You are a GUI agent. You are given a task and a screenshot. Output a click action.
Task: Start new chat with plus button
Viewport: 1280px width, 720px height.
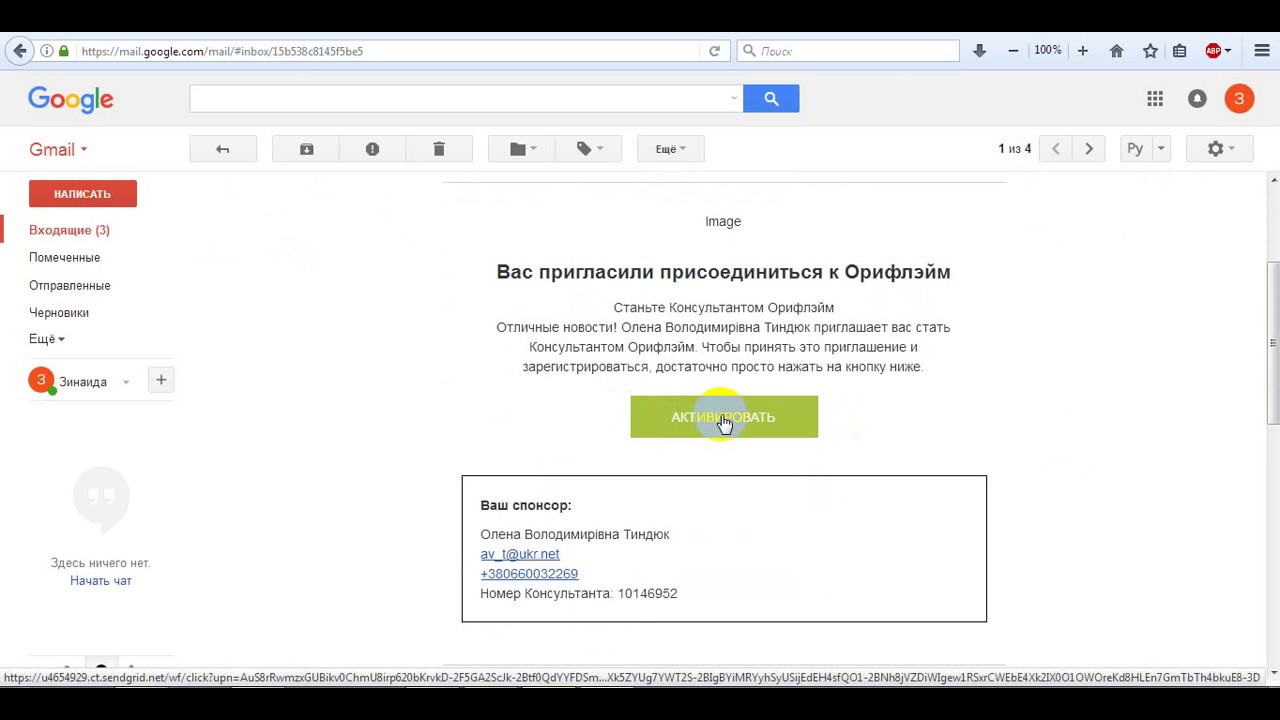click(161, 380)
